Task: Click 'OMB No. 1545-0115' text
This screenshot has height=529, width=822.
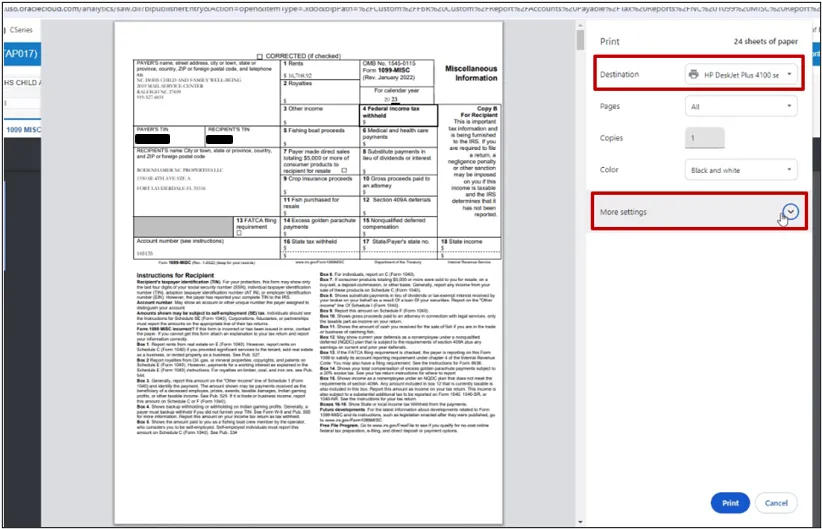Action: (389, 63)
